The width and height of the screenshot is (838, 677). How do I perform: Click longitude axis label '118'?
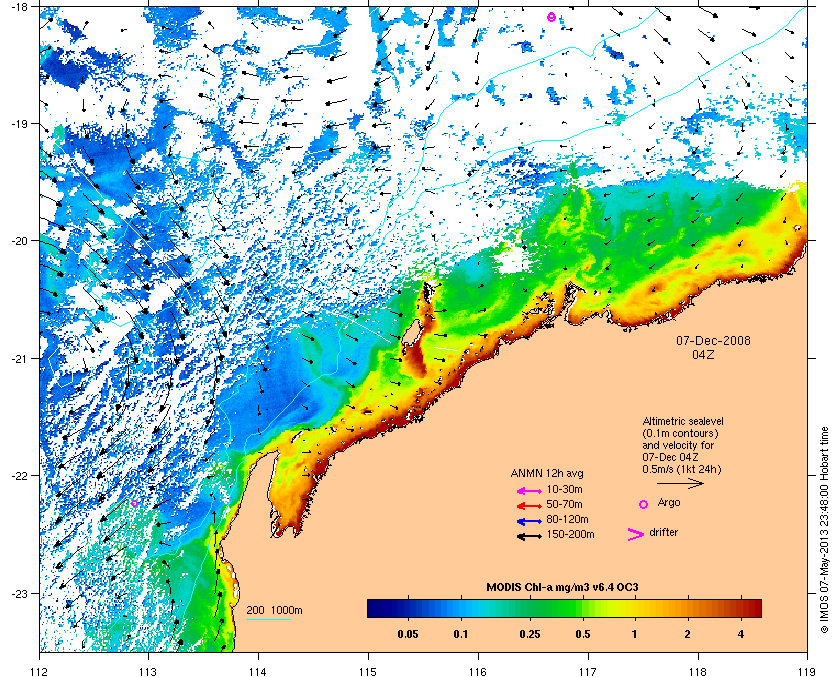click(698, 671)
